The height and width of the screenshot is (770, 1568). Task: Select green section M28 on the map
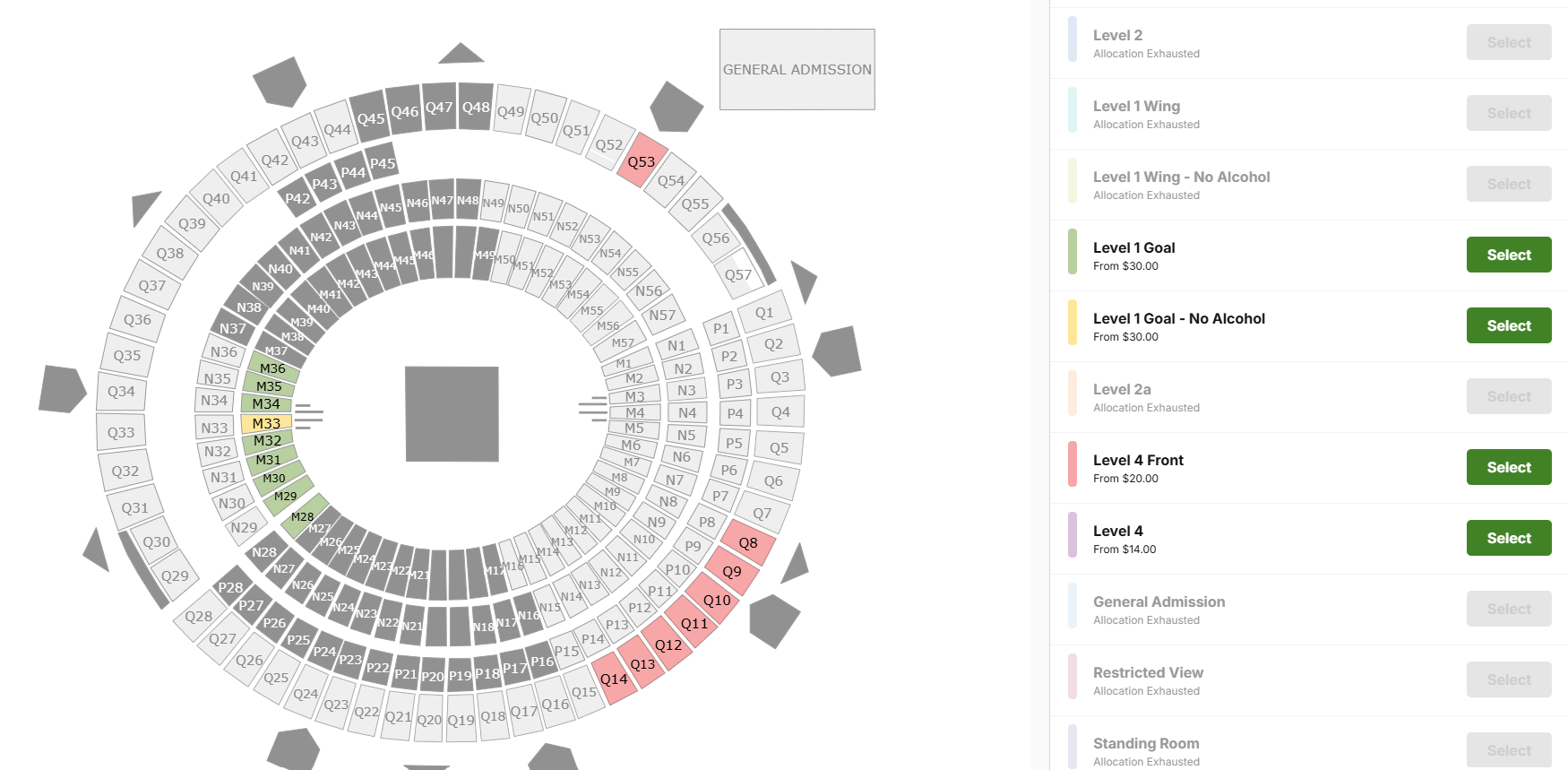[303, 516]
